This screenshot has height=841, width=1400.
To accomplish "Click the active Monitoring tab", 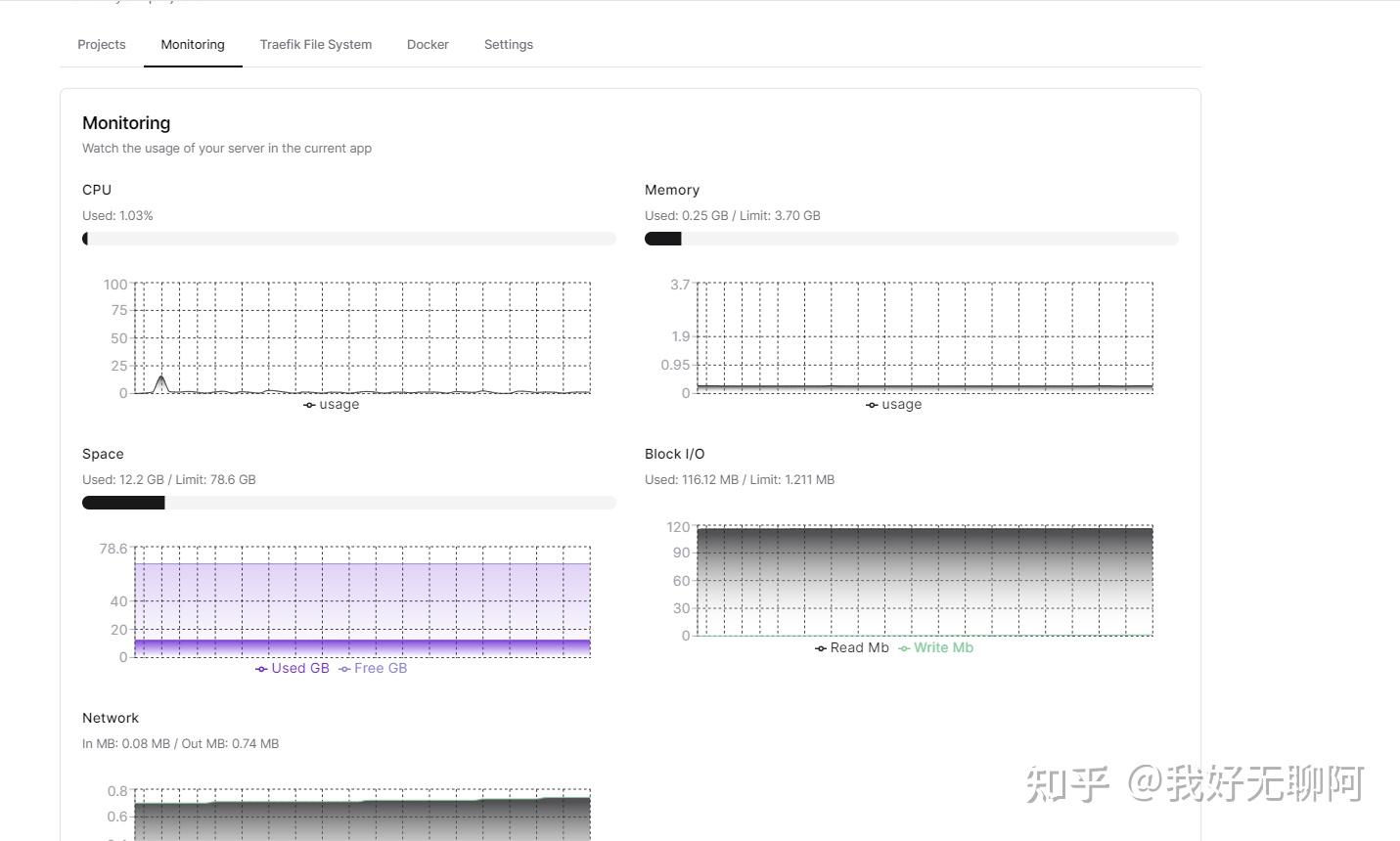I will [x=192, y=44].
